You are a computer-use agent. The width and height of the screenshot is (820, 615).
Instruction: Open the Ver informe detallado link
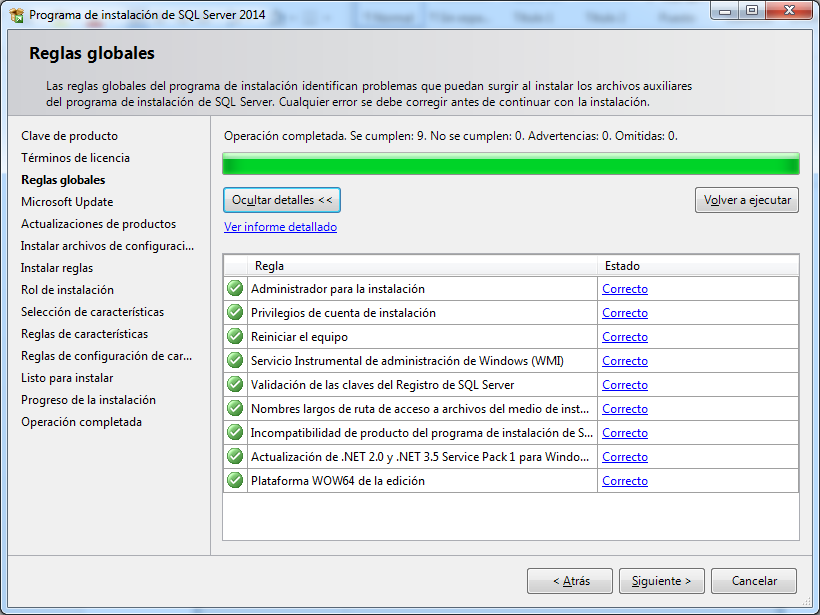280,227
